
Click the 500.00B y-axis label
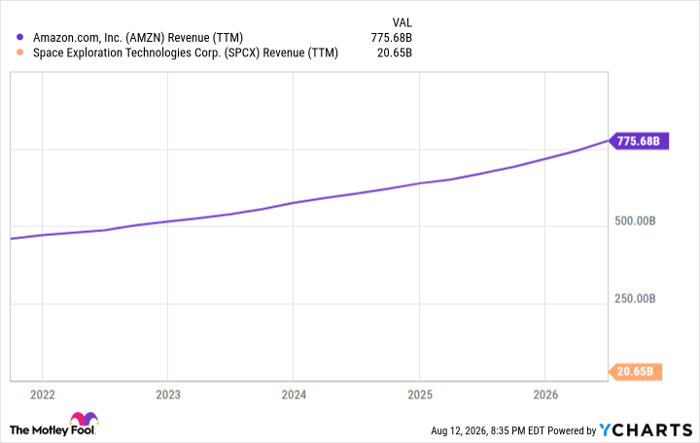pyautogui.click(x=635, y=221)
